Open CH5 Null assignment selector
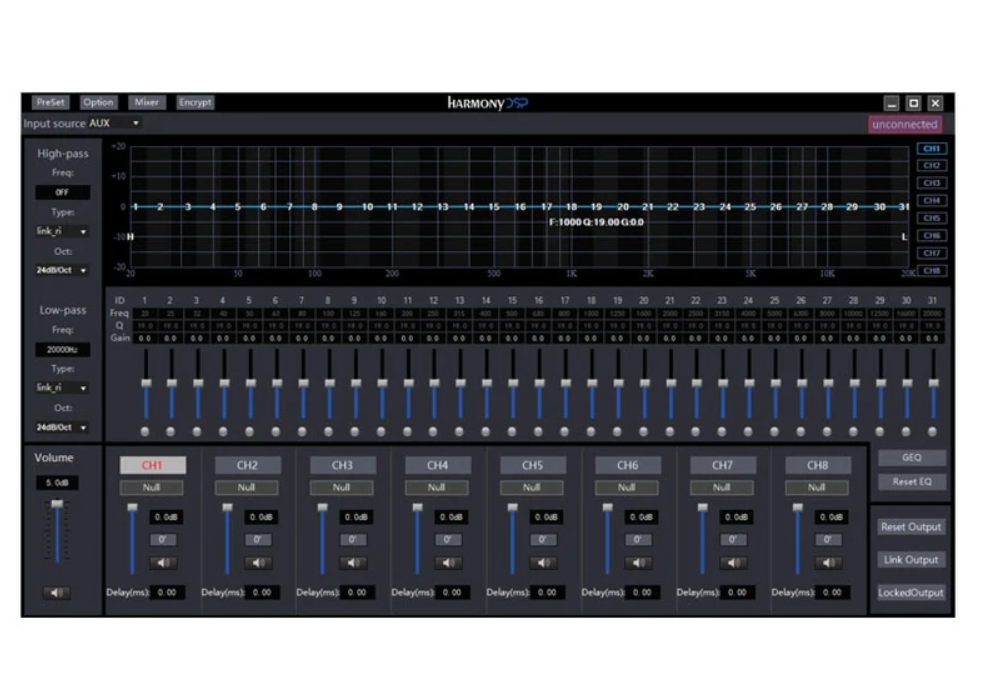990x697 pixels. click(532, 487)
